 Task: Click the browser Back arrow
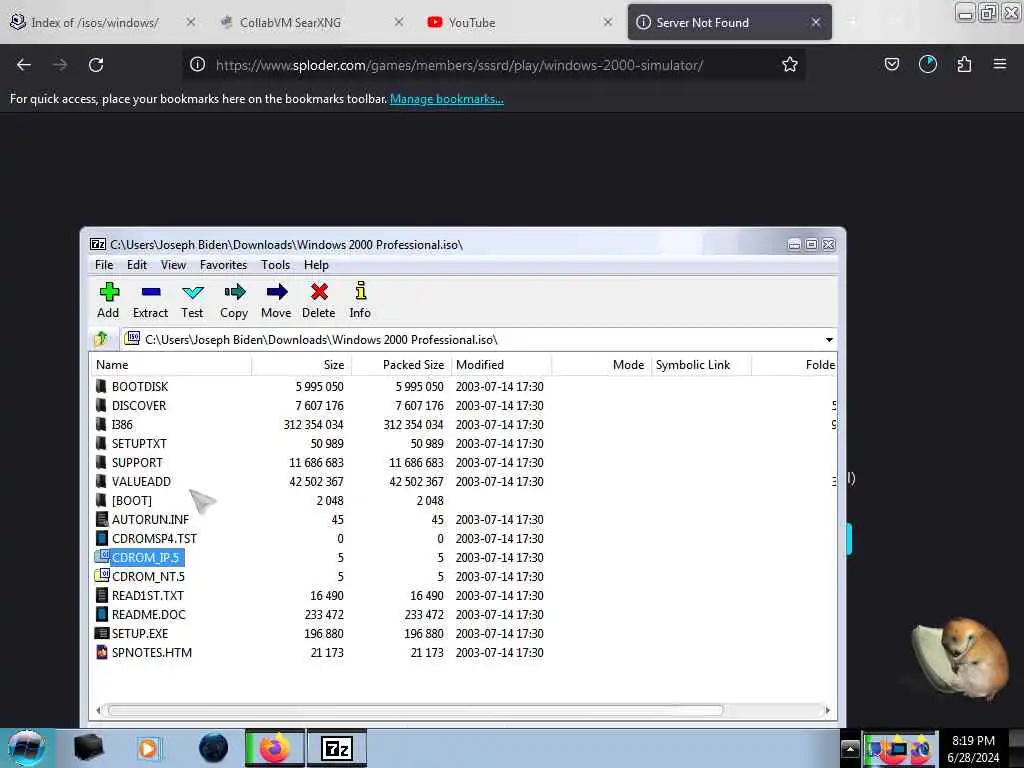[x=24, y=65]
